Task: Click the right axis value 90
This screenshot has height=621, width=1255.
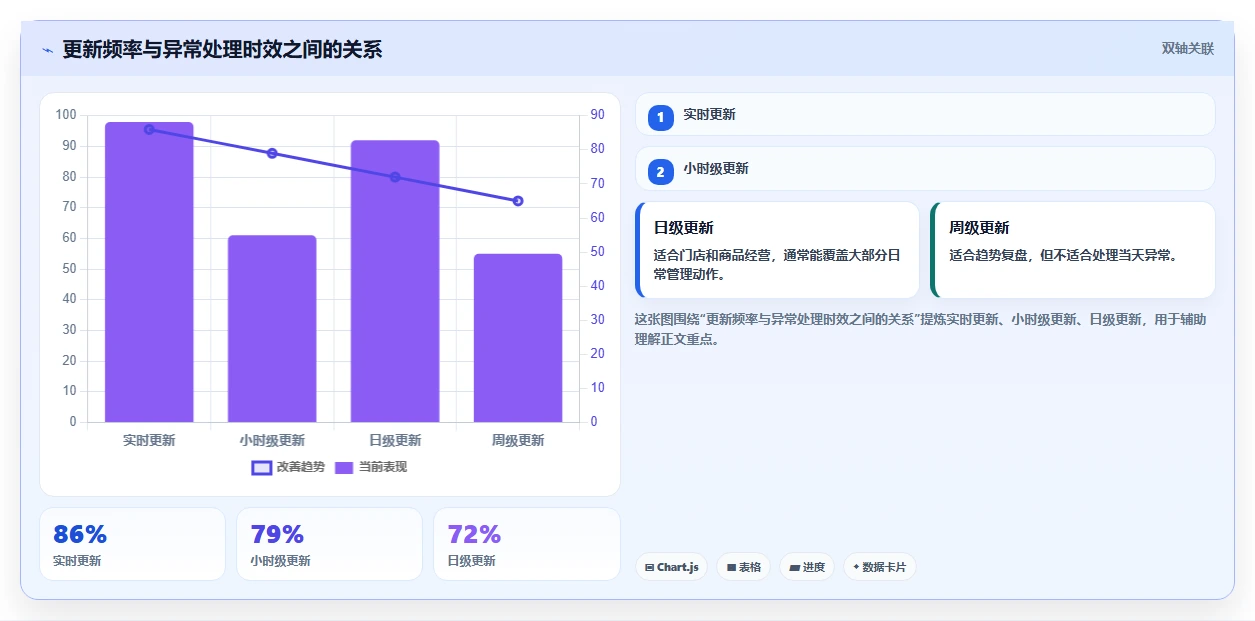Action: coord(597,115)
